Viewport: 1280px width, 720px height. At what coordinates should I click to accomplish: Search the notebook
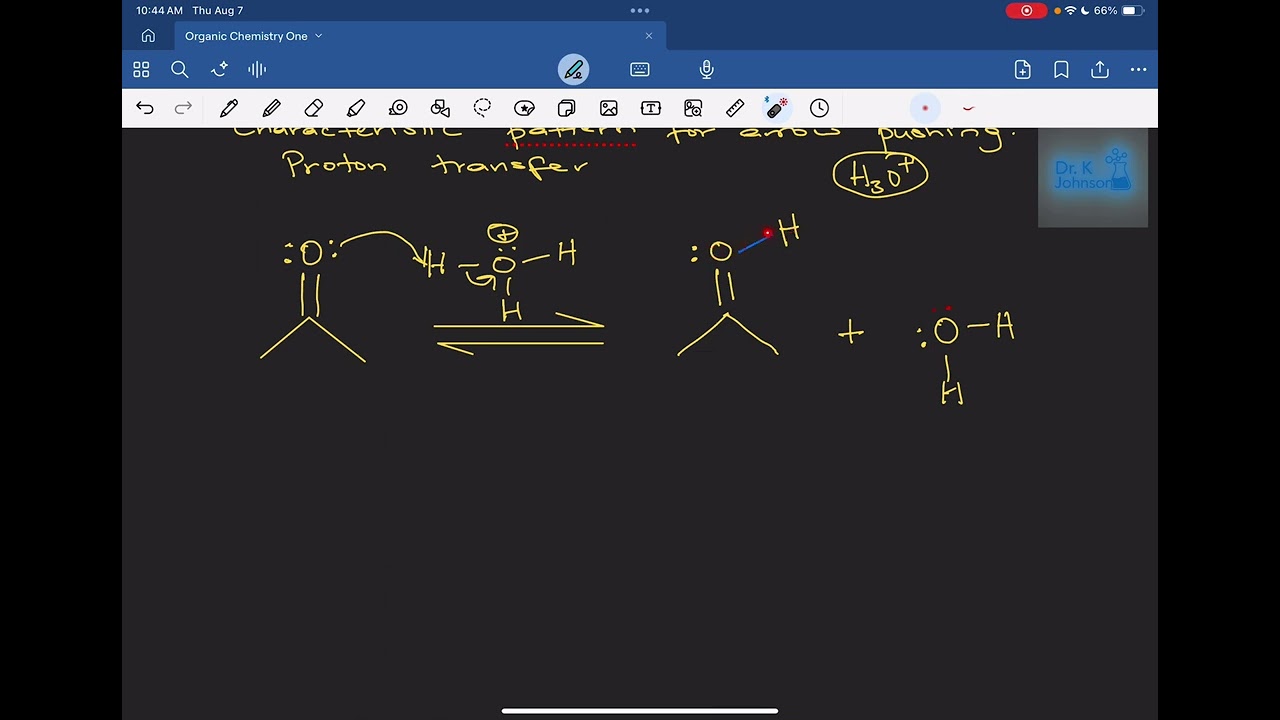click(180, 69)
